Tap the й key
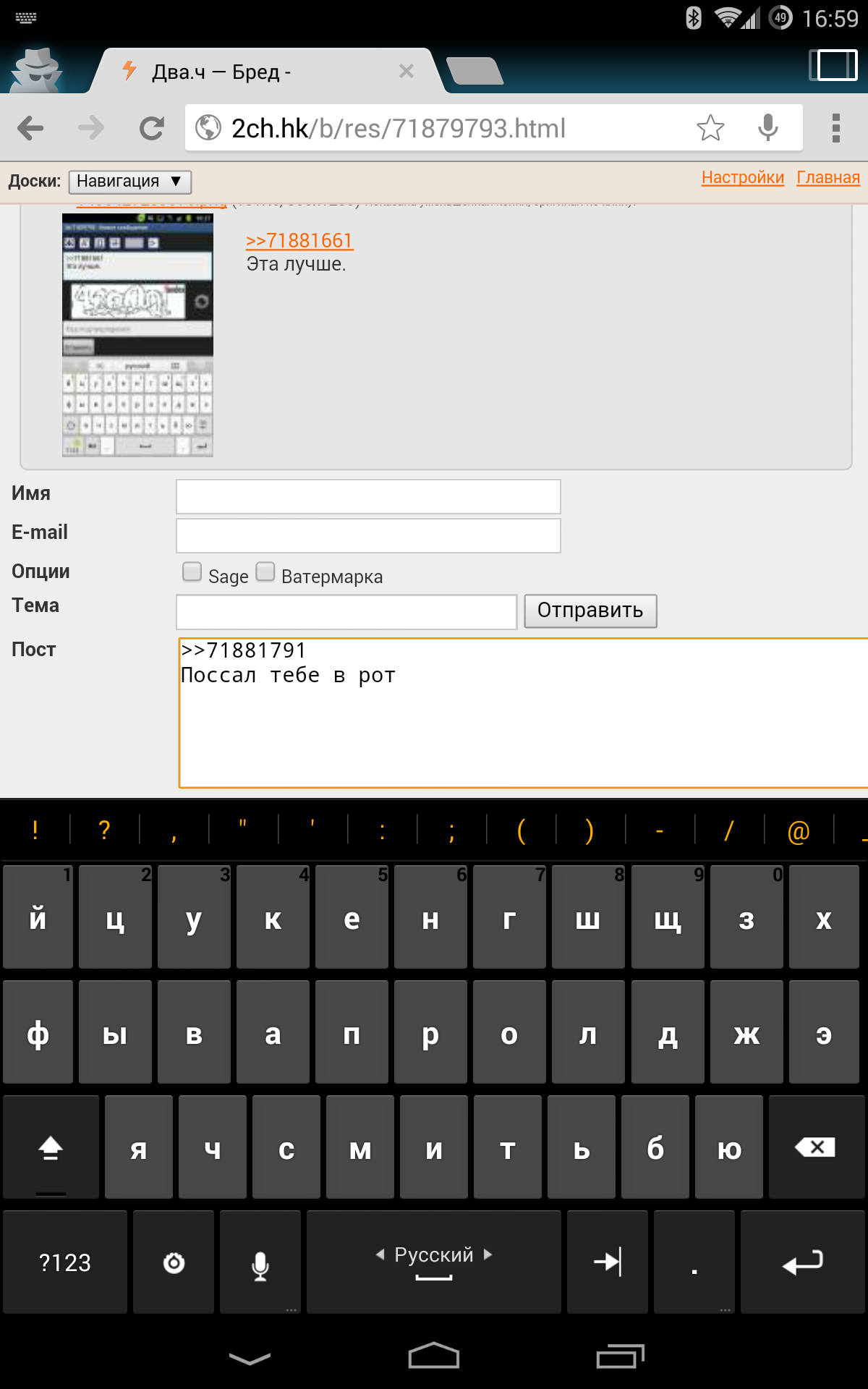The height and width of the screenshot is (1389, 868). 38,917
